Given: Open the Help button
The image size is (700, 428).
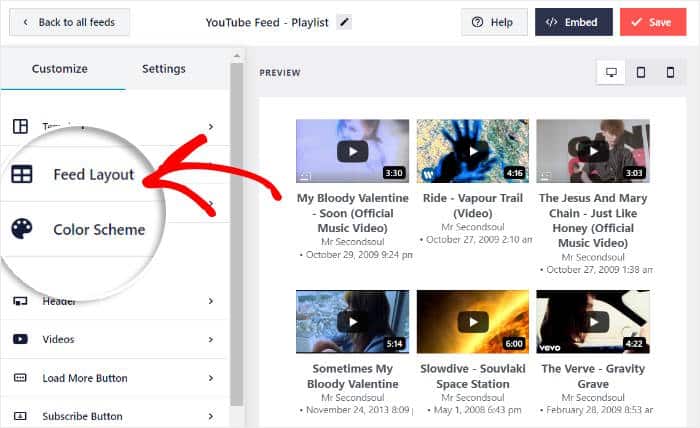Looking at the screenshot, I should [x=494, y=22].
